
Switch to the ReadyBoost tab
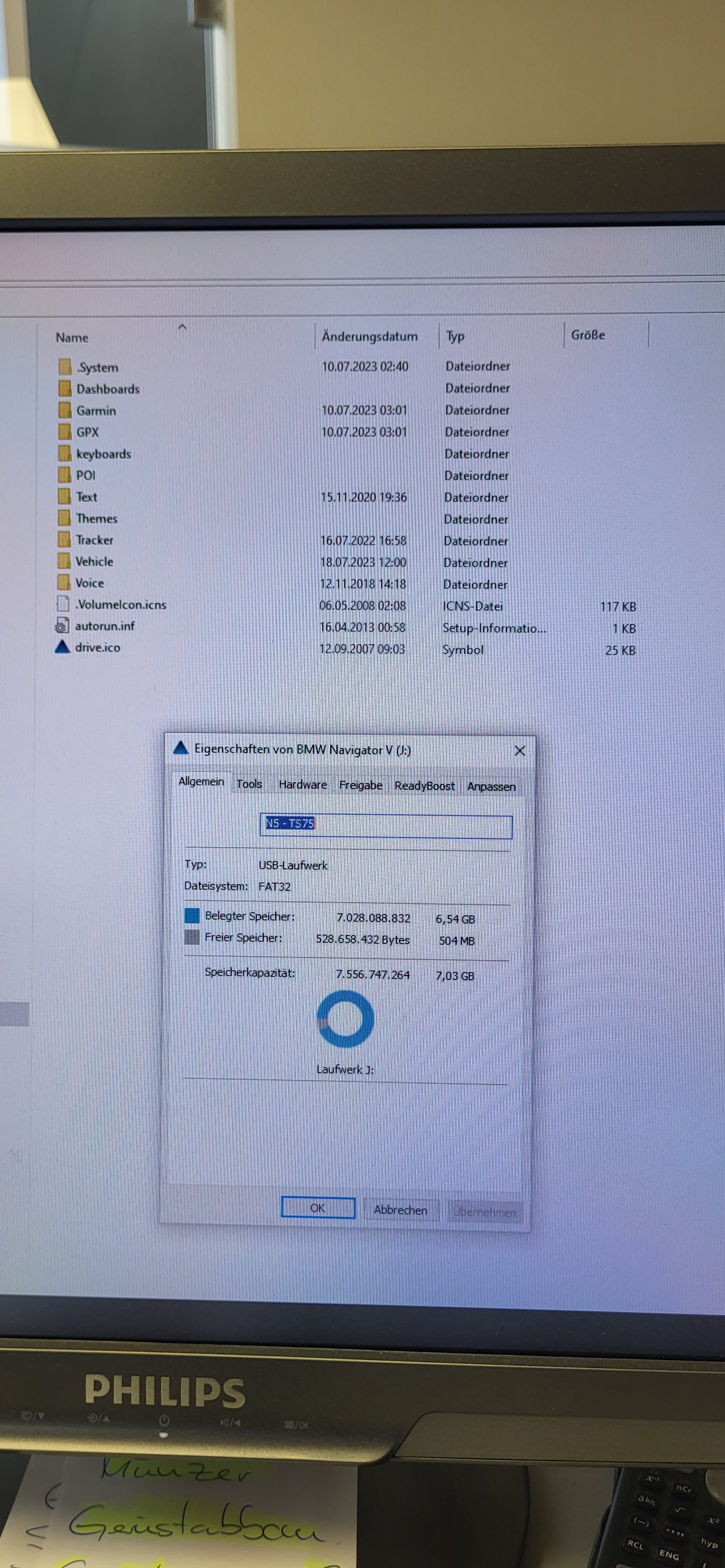point(425,786)
